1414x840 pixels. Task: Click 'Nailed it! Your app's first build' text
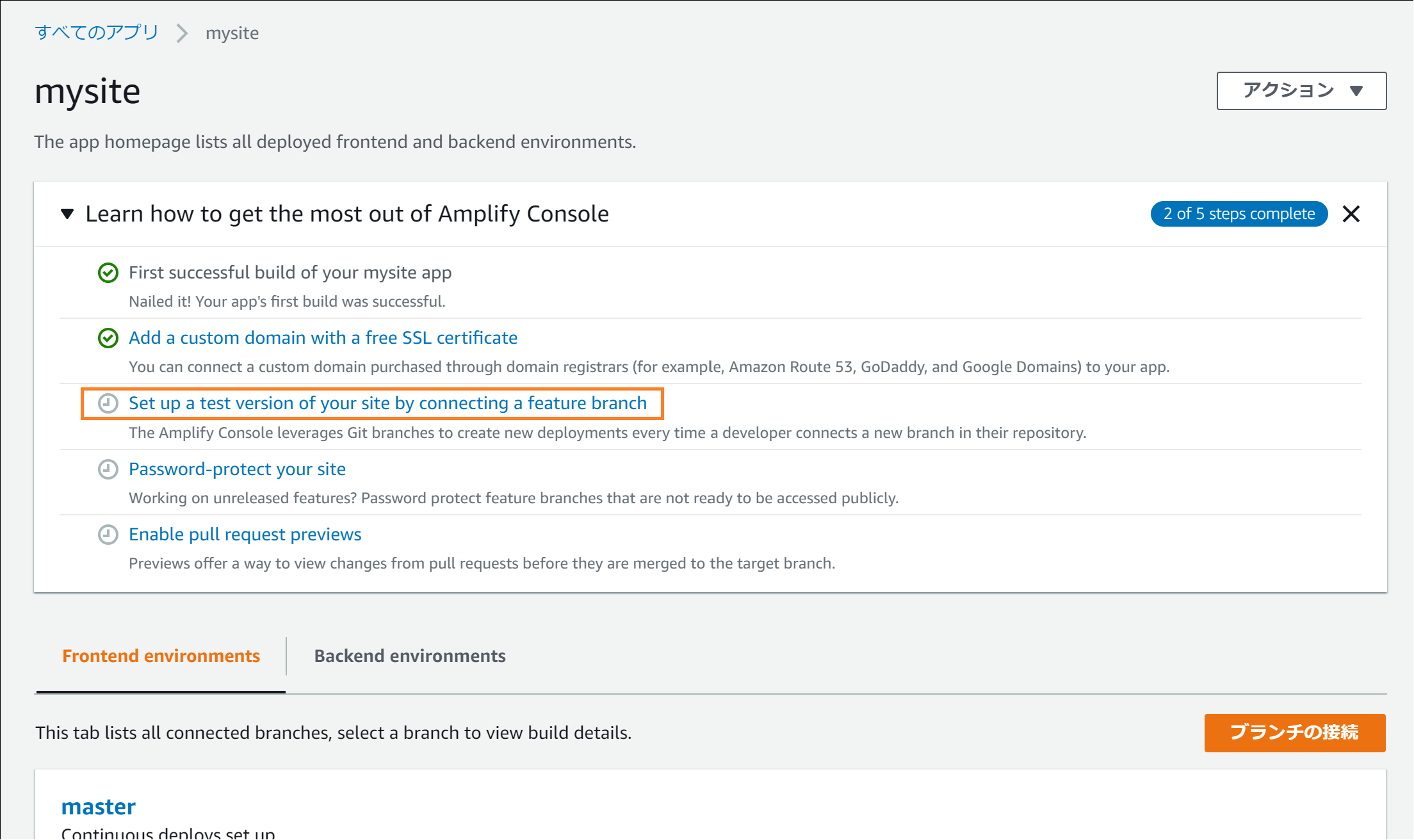click(287, 302)
